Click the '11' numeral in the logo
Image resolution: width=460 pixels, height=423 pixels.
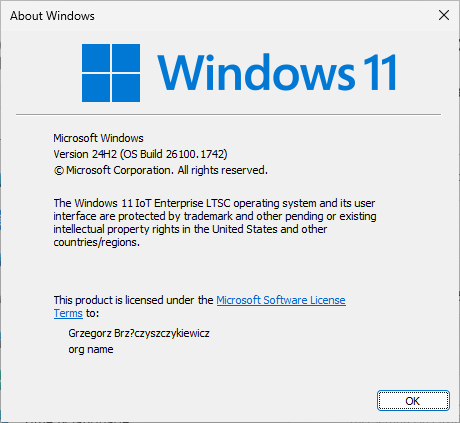(x=380, y=72)
